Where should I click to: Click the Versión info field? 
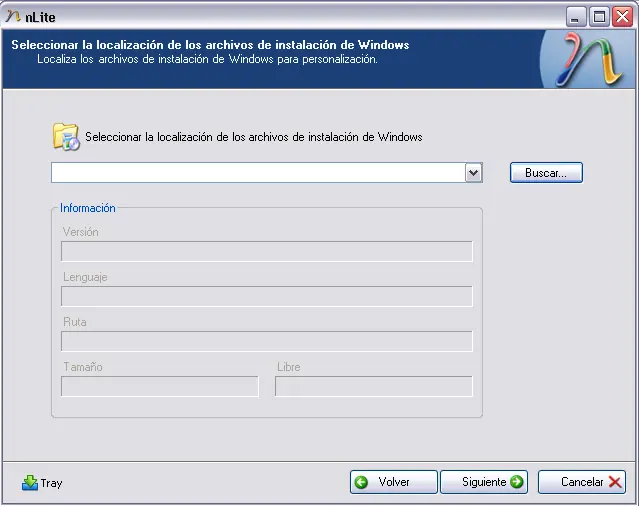point(267,251)
